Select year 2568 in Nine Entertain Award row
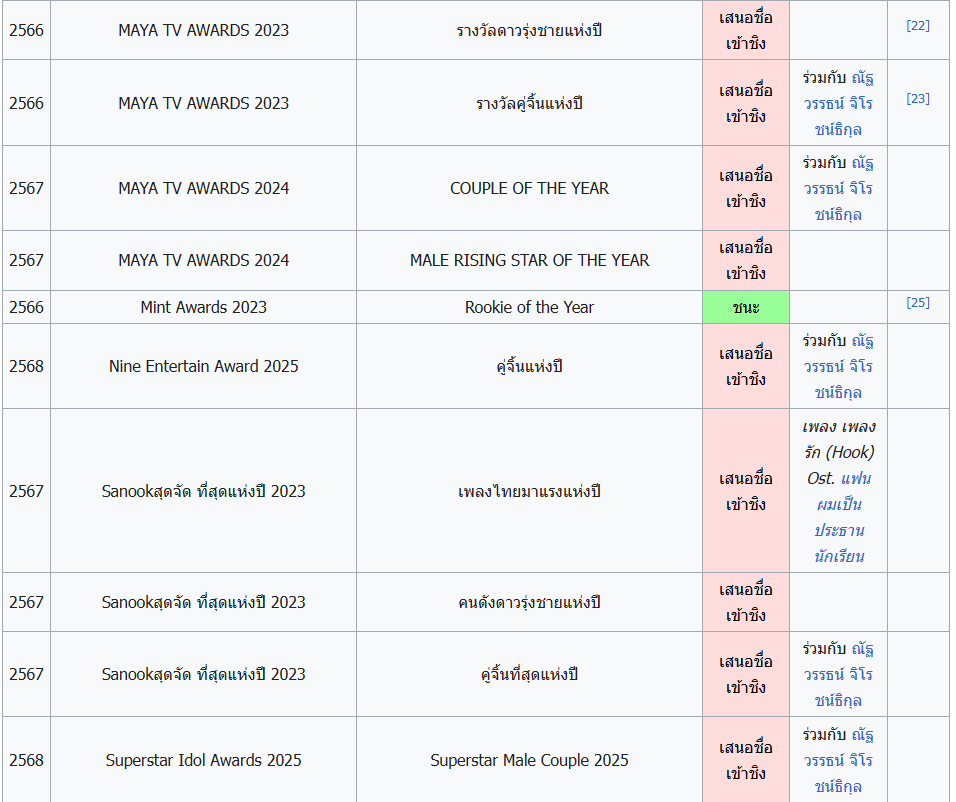This screenshot has height=802, width=956. pos(26,367)
